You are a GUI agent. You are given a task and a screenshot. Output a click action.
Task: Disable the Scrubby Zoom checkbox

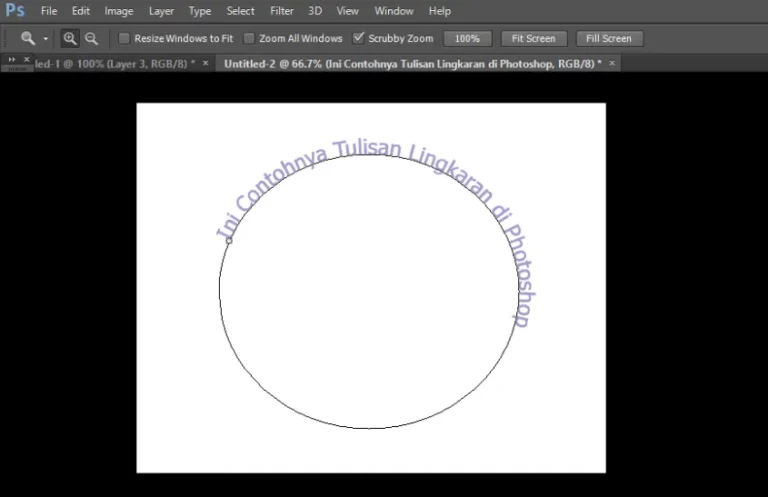point(359,38)
